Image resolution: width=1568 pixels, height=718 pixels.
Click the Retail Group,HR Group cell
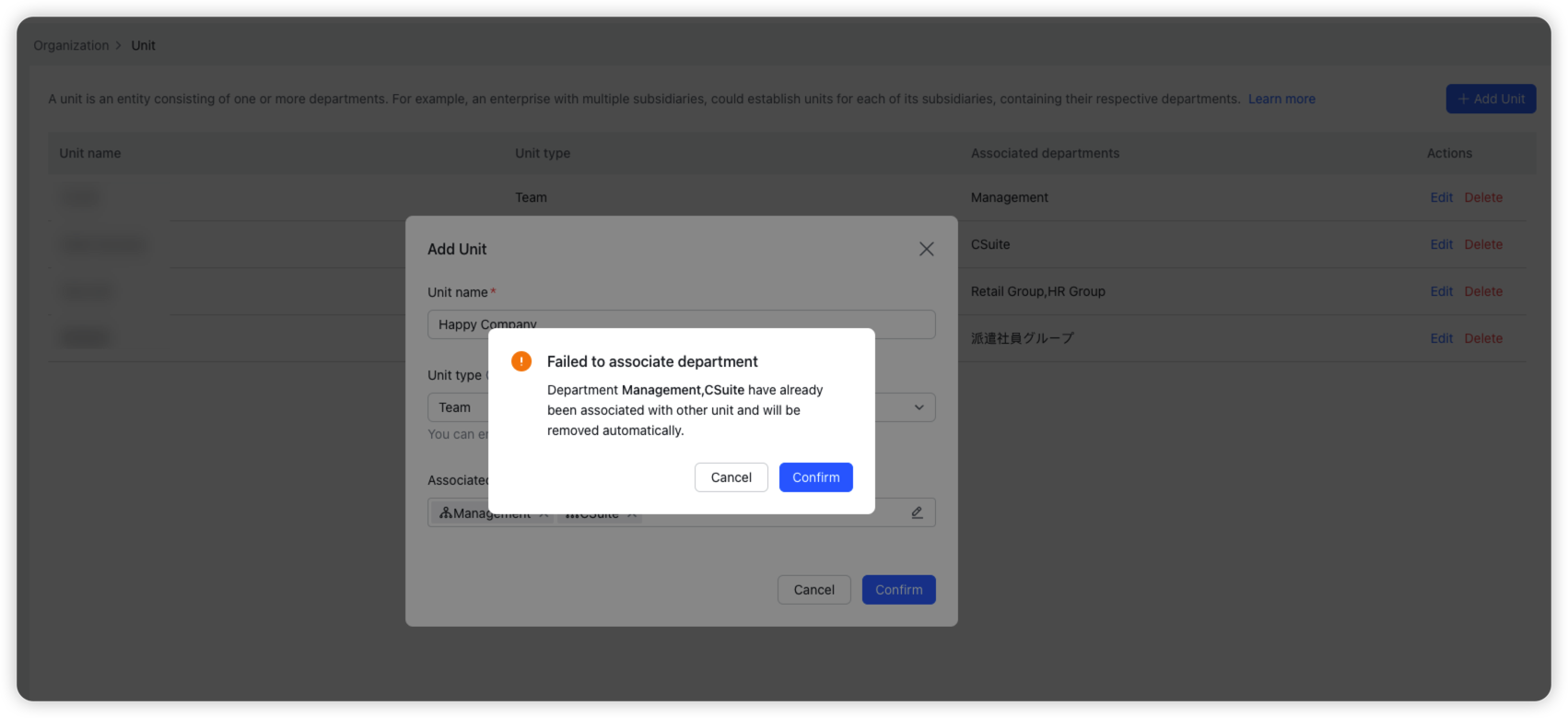1037,291
